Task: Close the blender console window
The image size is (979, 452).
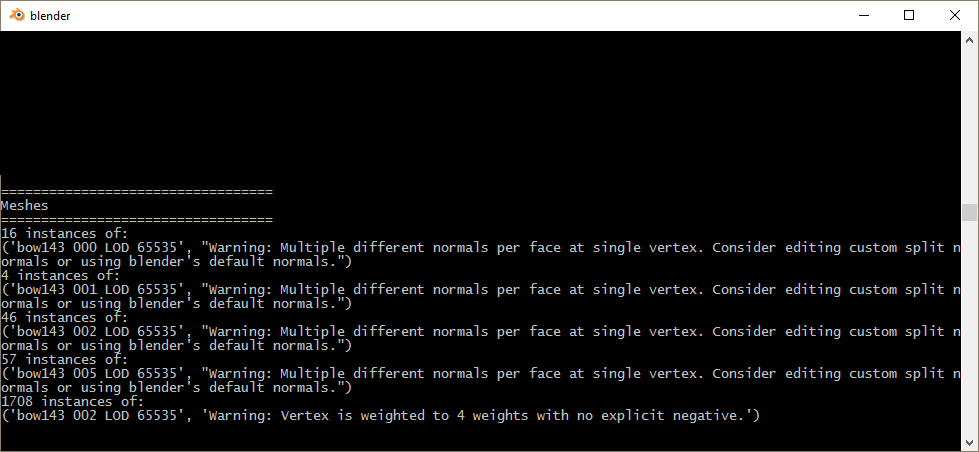Action: point(955,15)
